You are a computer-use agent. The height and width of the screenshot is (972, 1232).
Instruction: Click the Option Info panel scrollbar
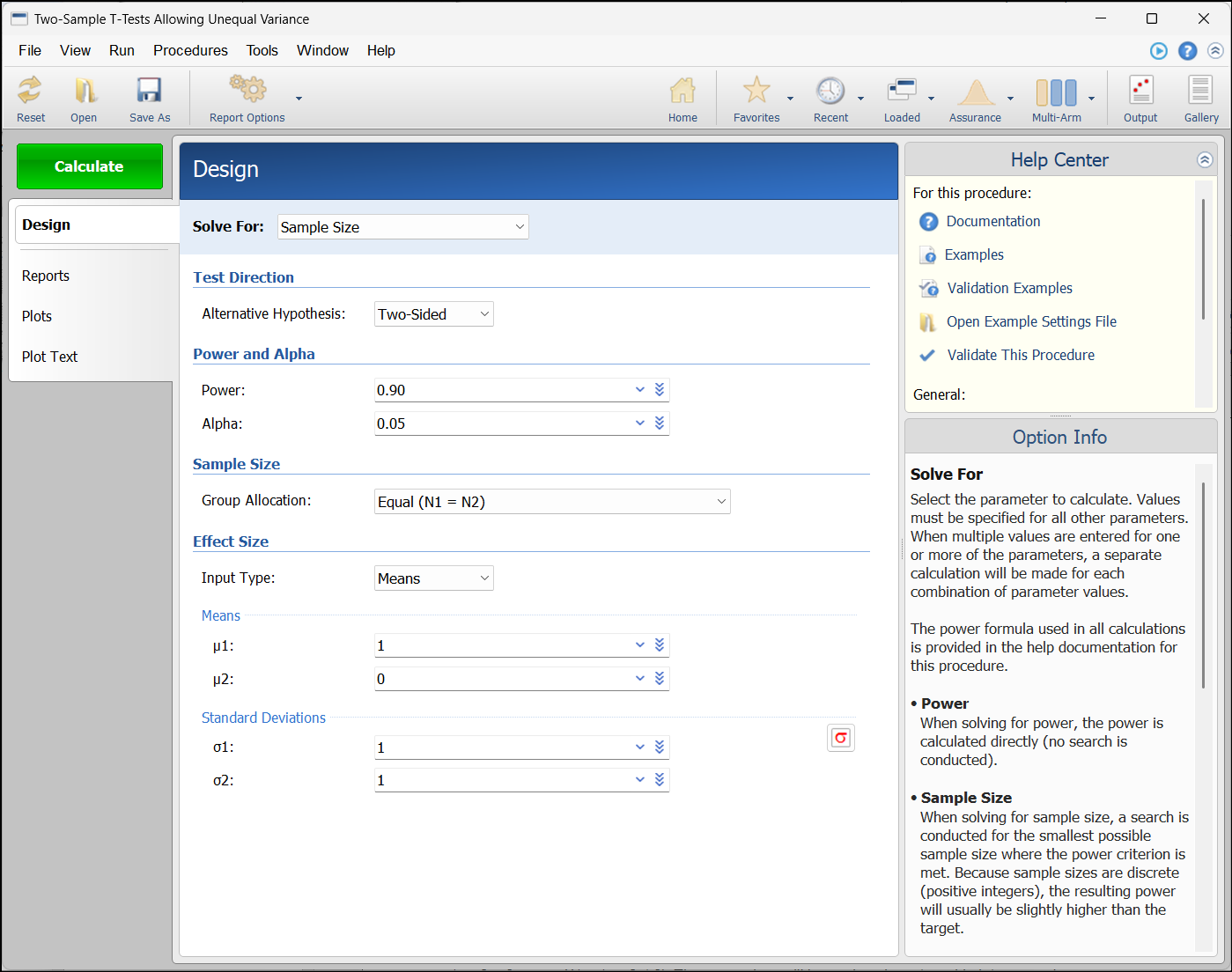(1203, 585)
